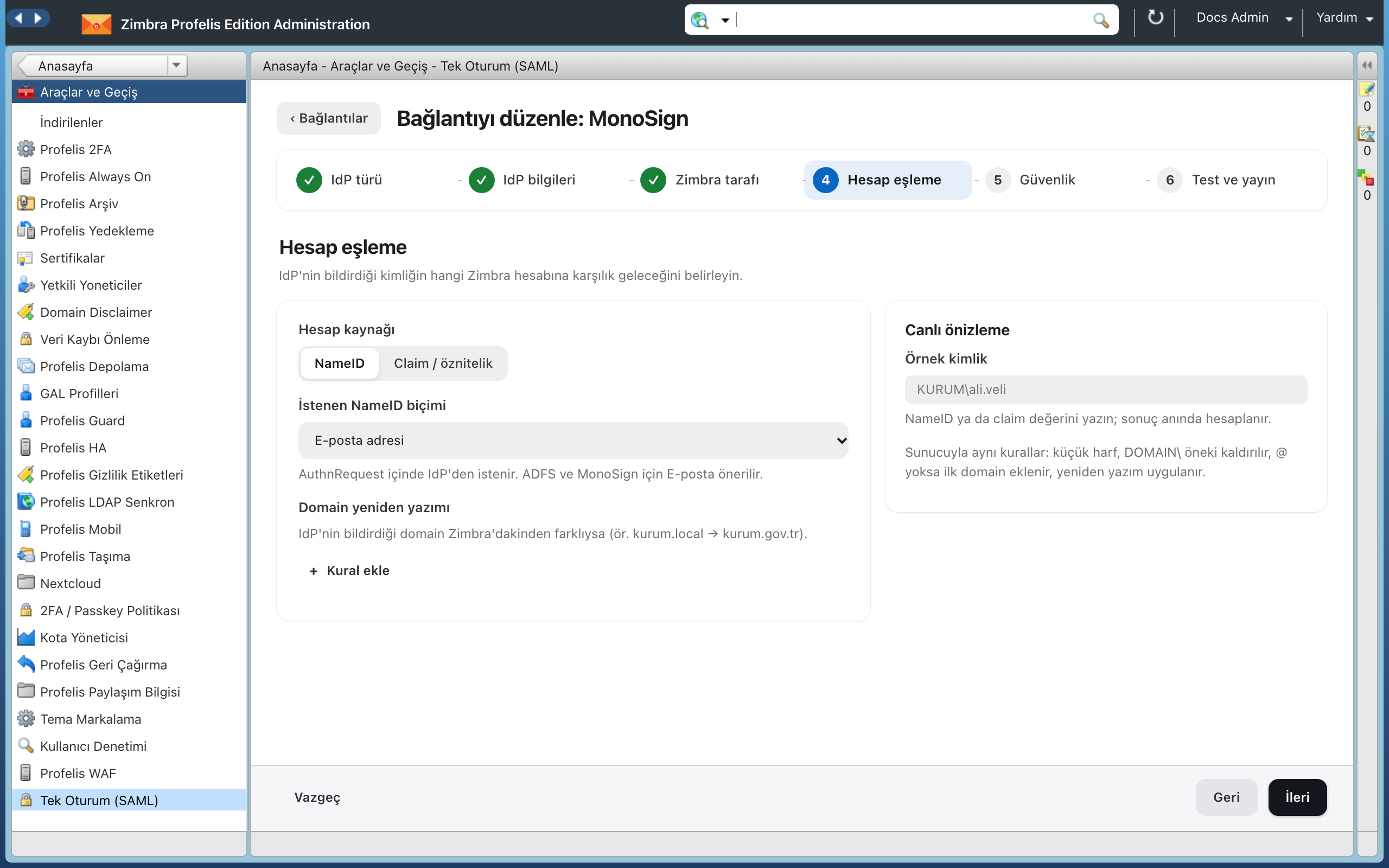The image size is (1389, 868).
Task: Select Tek Oturum (SAML) in sidebar
Action: pyautogui.click(x=129, y=800)
